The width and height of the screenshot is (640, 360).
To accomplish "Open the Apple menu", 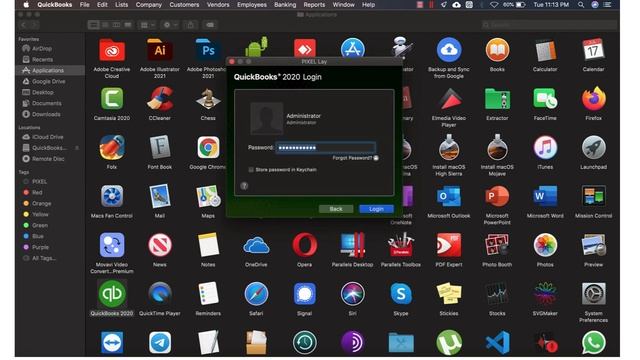I will (x=26, y=5).
